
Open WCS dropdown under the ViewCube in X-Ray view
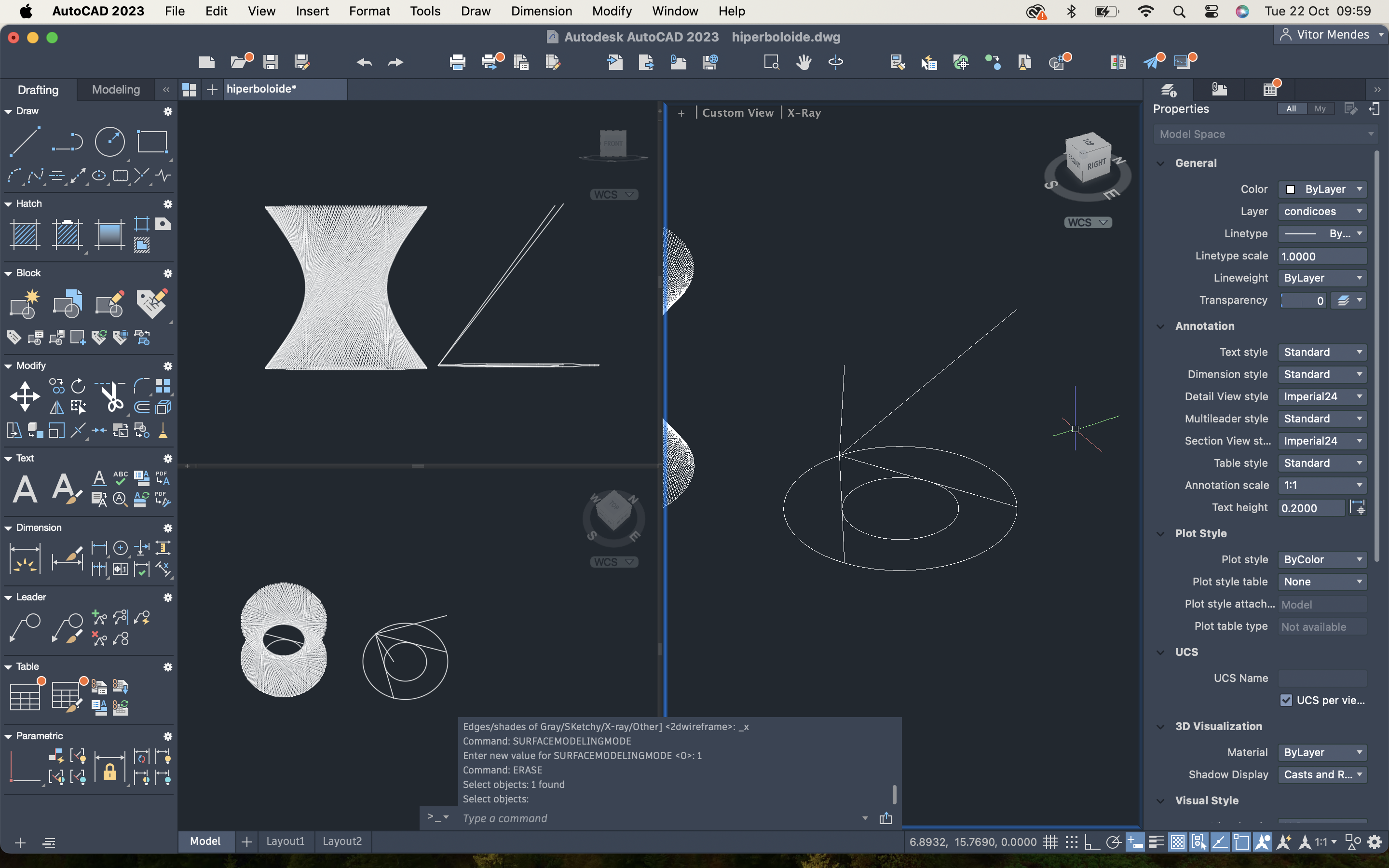(1088, 222)
